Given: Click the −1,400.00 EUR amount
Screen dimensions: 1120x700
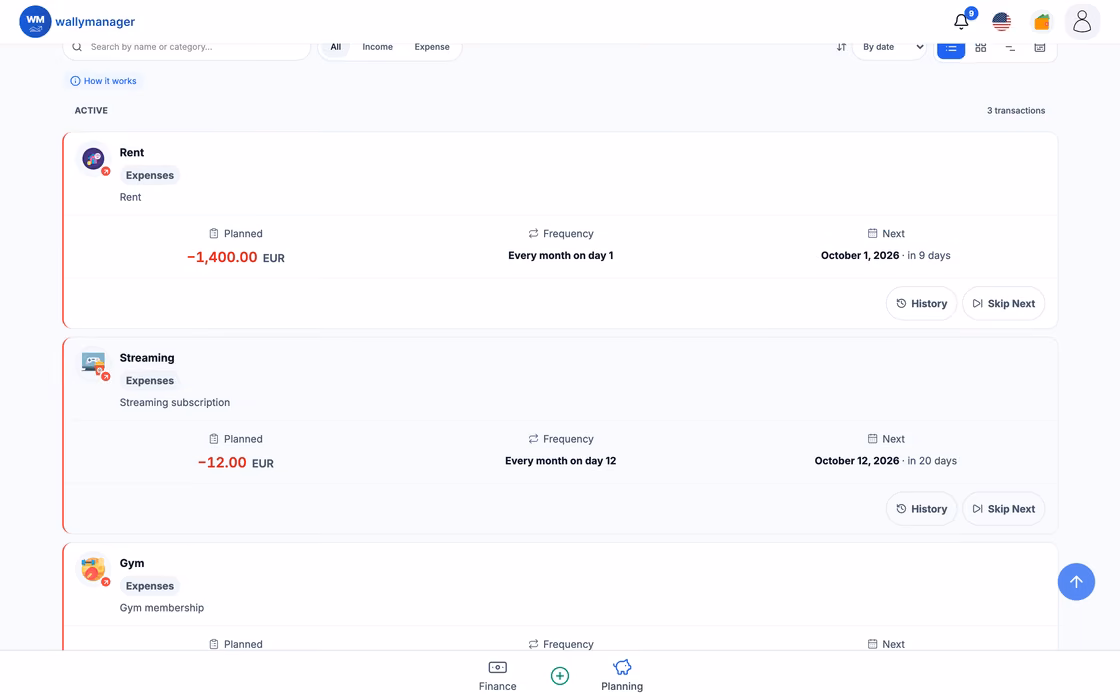Looking at the screenshot, I should (236, 257).
